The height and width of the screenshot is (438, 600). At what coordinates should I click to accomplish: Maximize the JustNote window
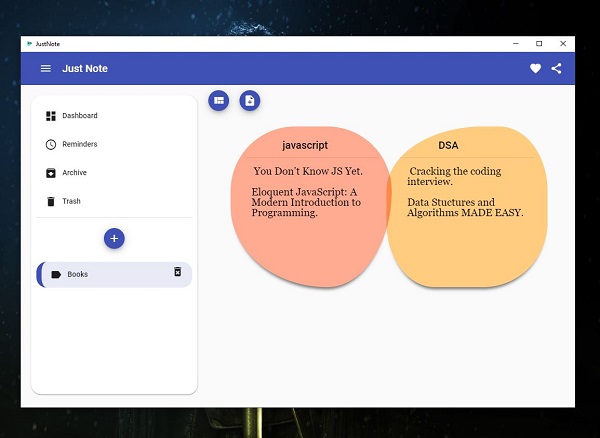pos(539,44)
